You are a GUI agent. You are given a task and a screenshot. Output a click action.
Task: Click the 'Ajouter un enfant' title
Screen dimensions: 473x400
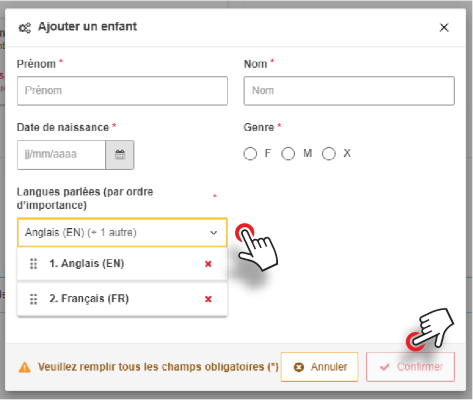[87, 26]
